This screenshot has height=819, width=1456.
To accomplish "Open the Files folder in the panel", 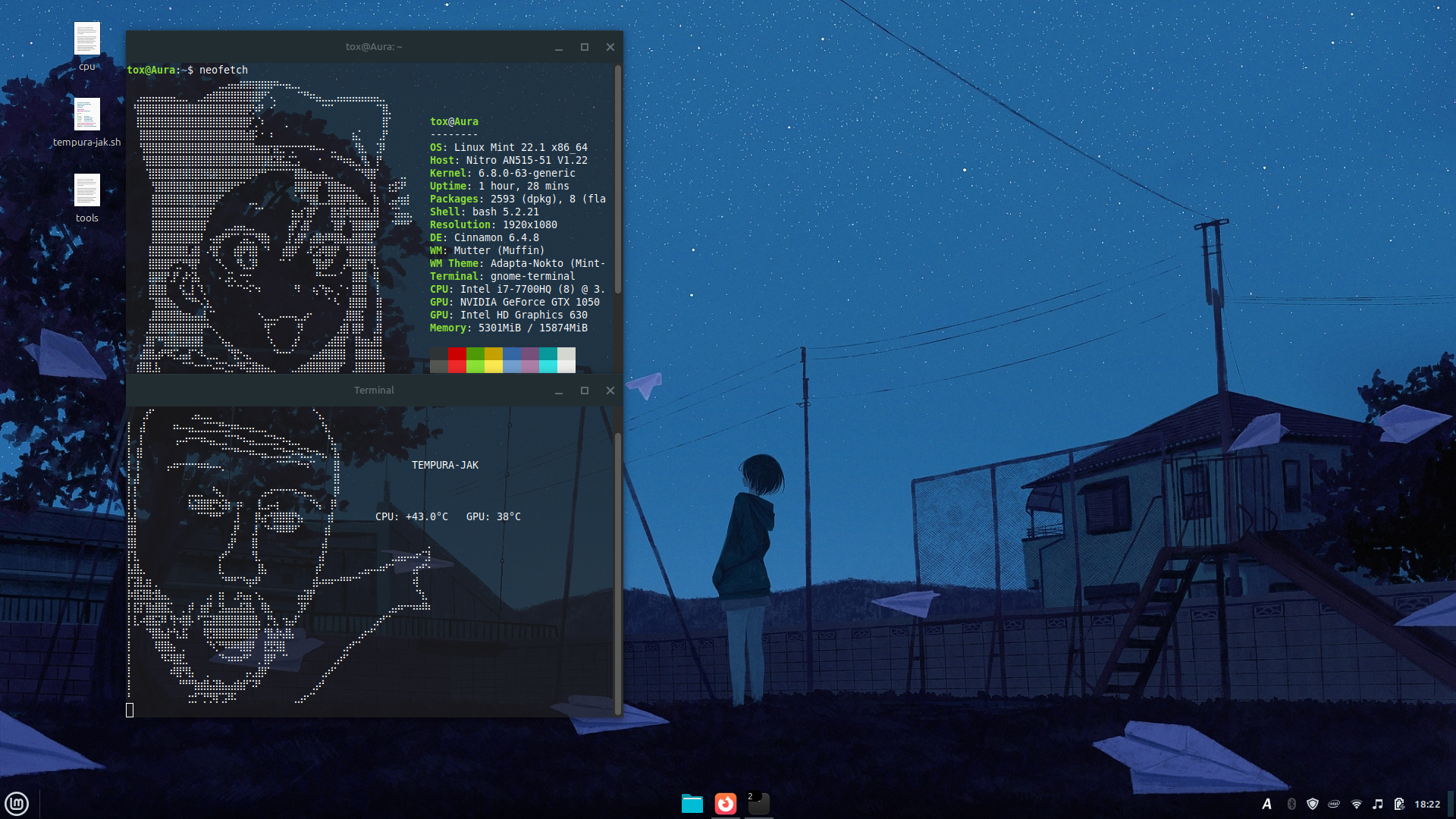I will click(x=692, y=804).
